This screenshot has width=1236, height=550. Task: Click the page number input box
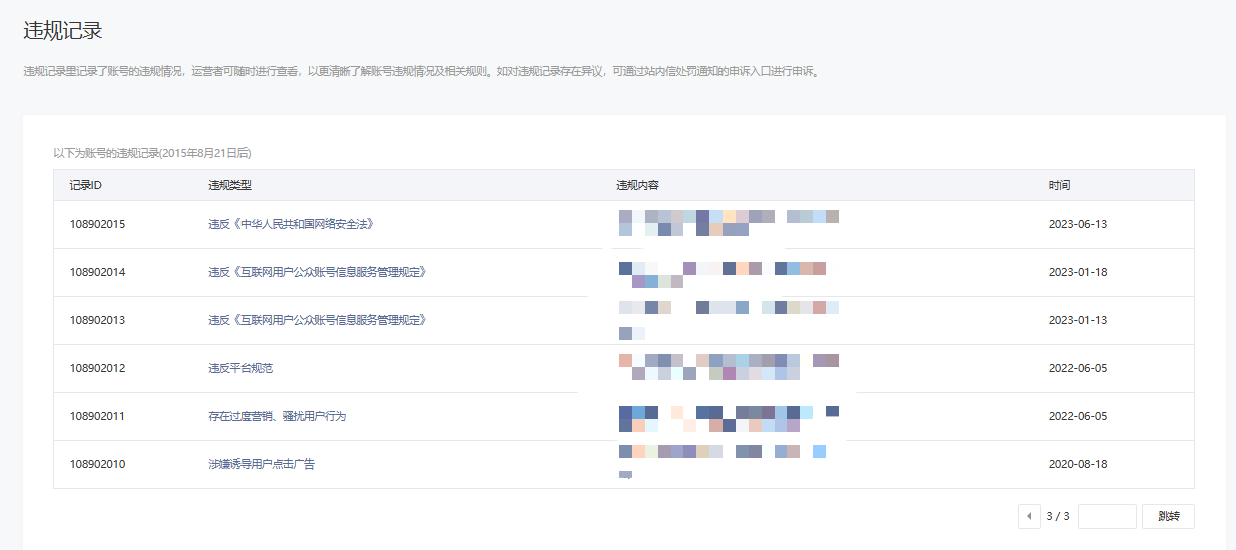[x=1107, y=517]
